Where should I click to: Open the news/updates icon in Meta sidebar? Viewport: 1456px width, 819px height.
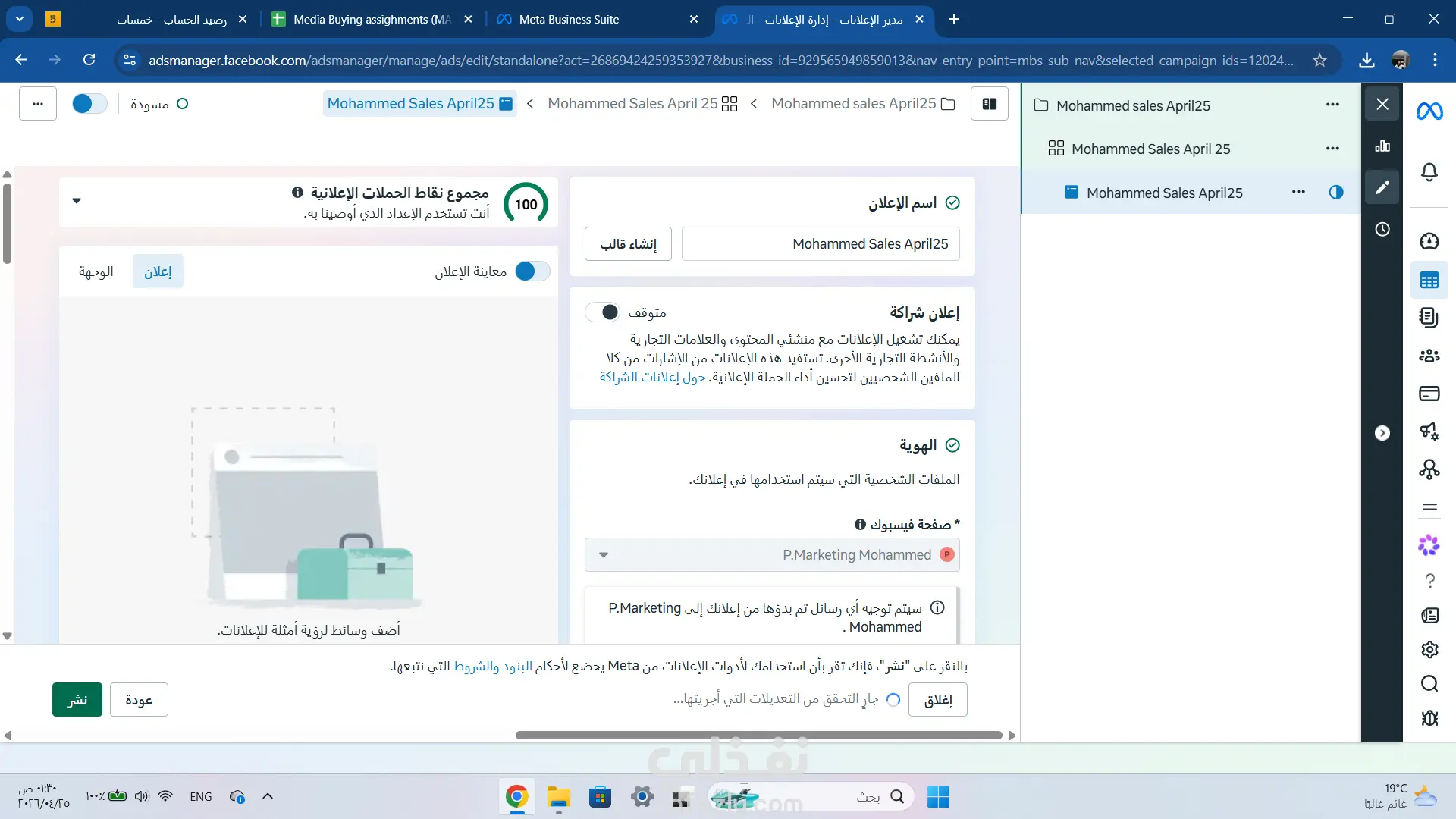(x=1429, y=615)
